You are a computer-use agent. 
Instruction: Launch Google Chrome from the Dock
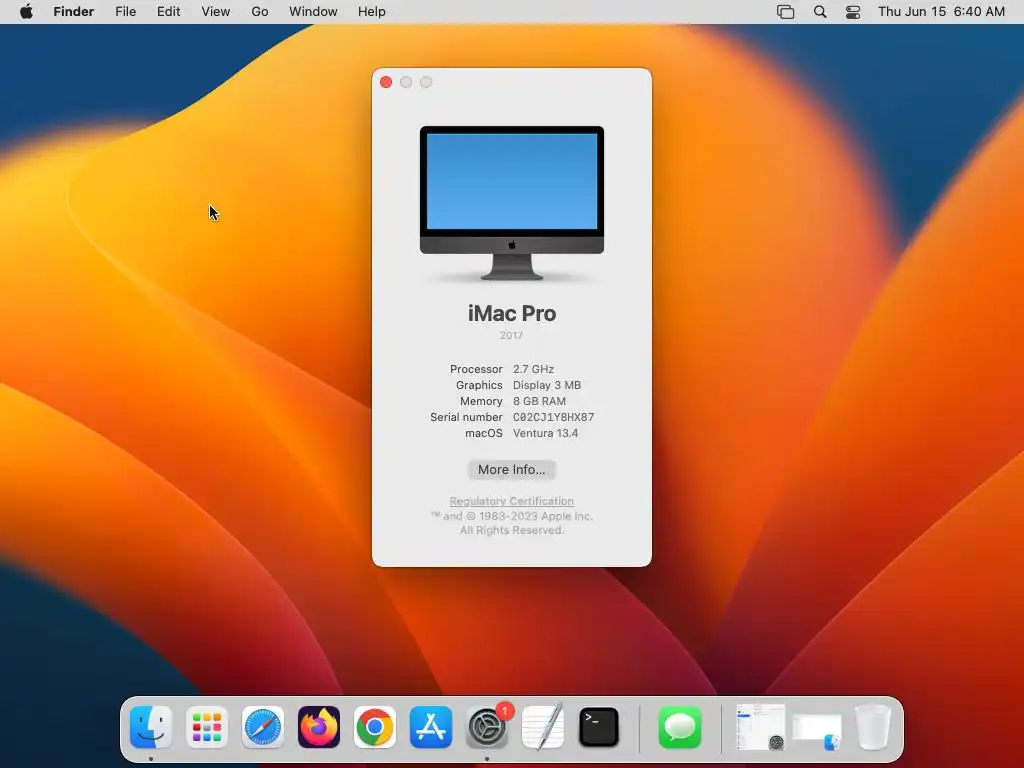375,727
